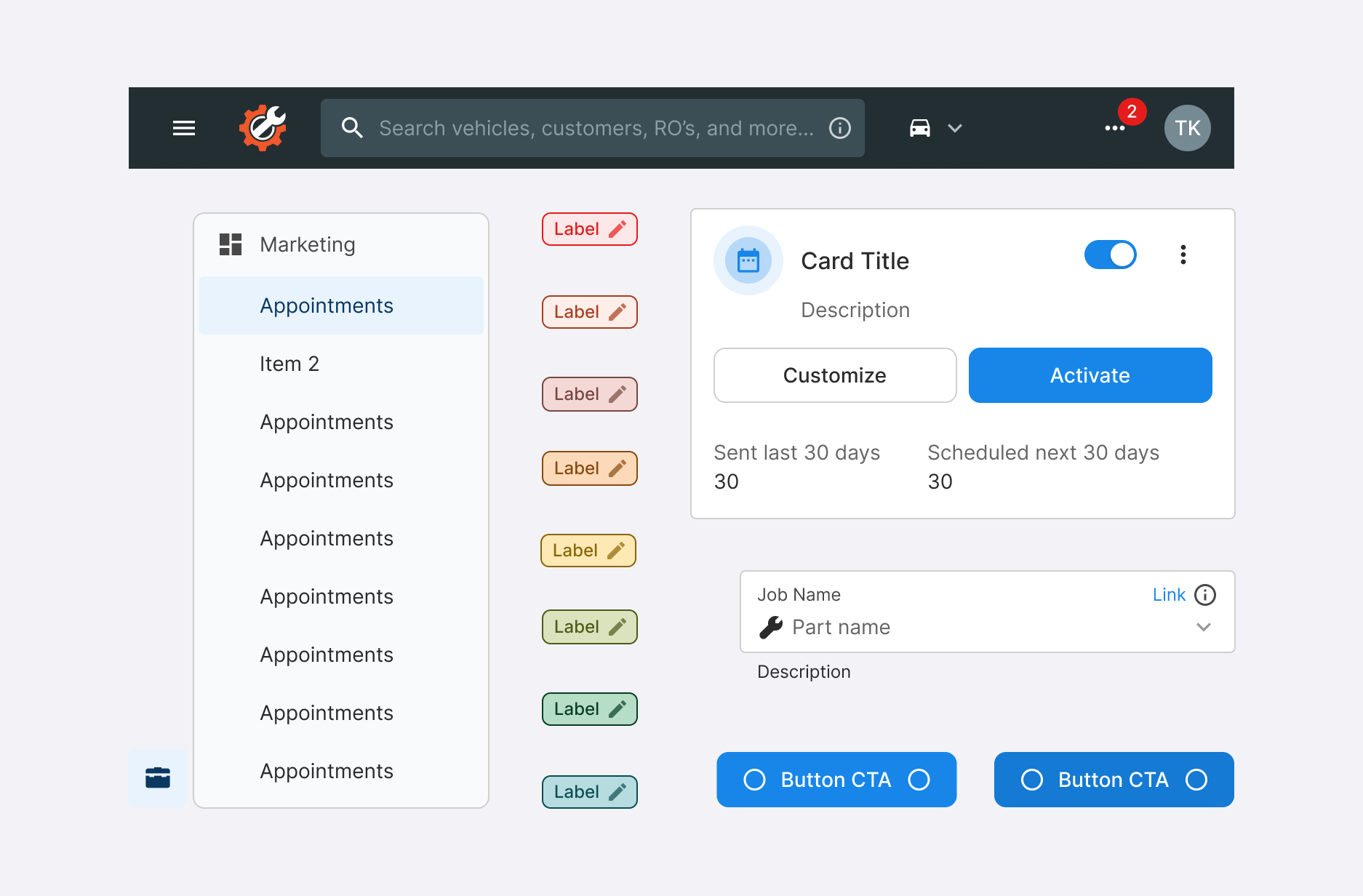The height and width of the screenshot is (896, 1363).
Task: Turn off the Card Title toggle switch
Action: coord(1110,255)
